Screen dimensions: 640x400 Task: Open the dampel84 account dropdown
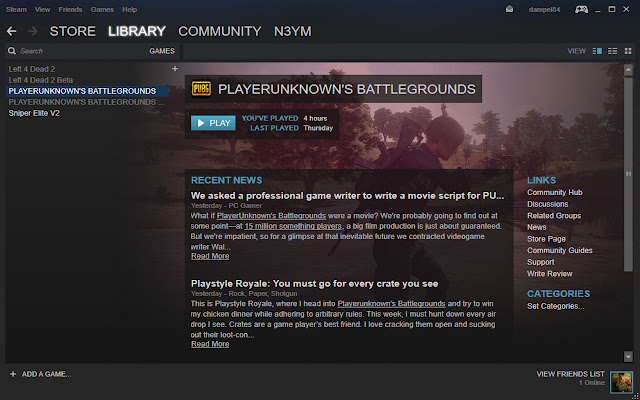click(544, 9)
